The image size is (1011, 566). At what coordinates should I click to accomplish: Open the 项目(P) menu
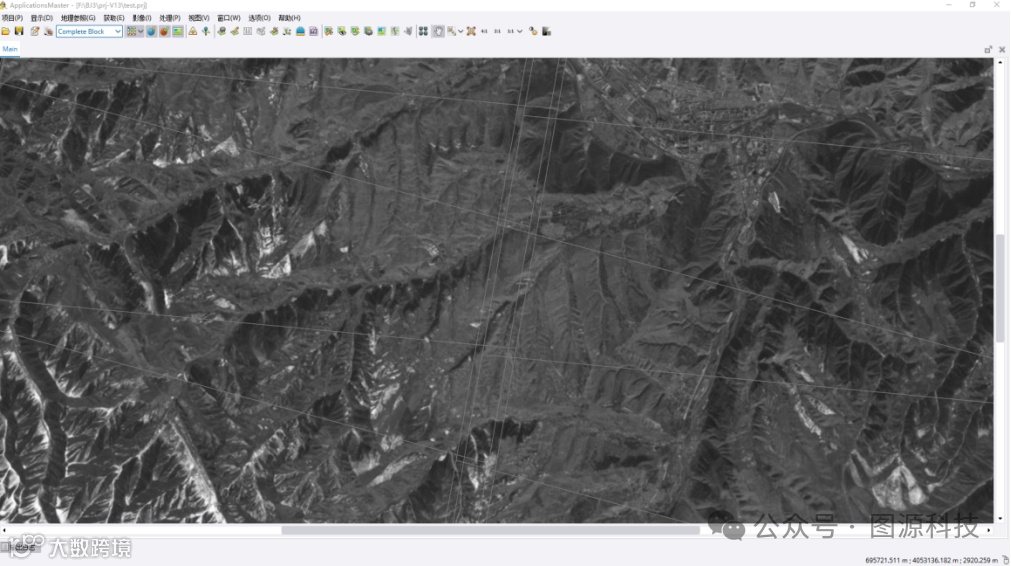[12, 18]
